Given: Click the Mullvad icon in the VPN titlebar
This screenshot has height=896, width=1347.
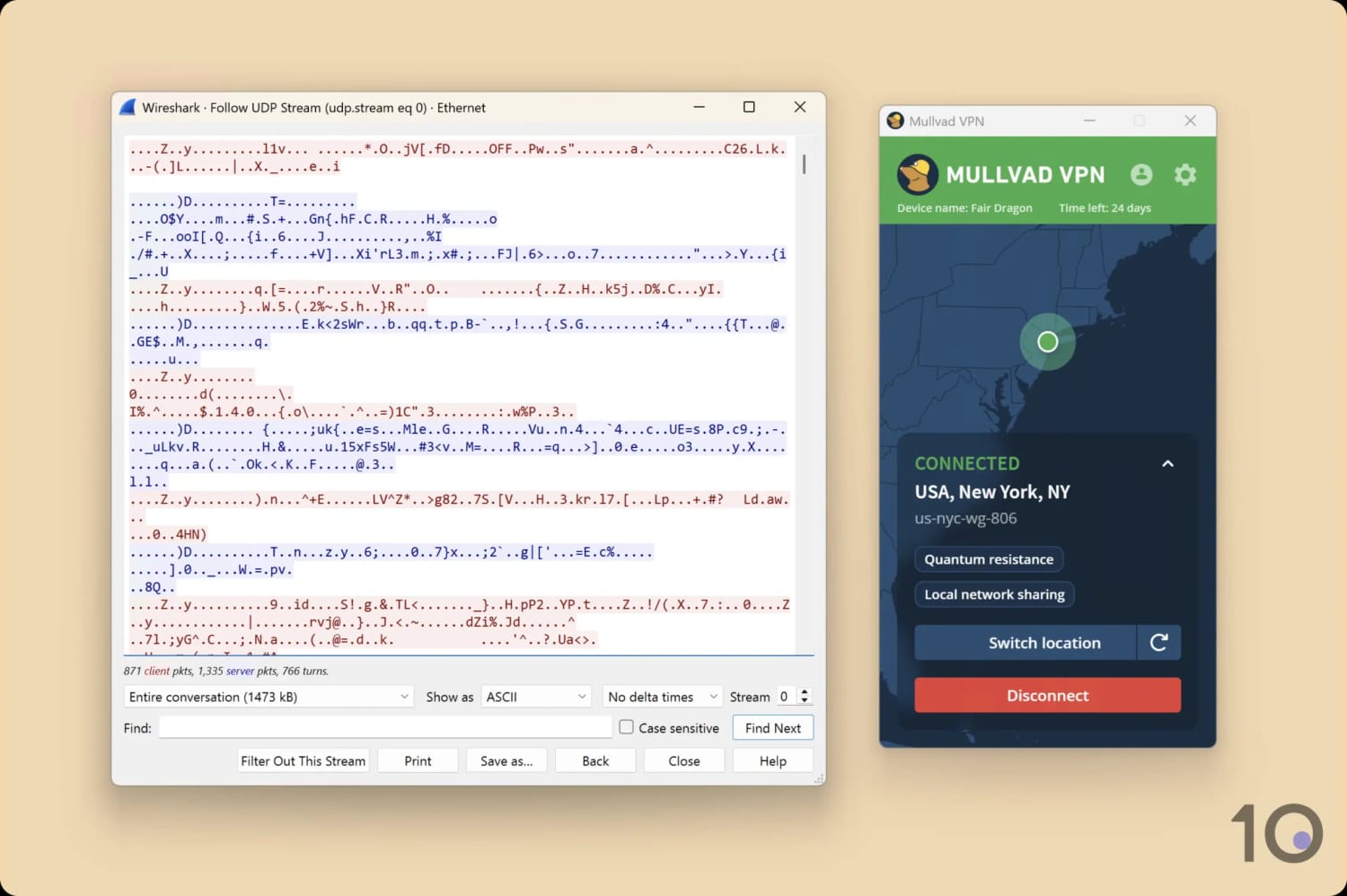Looking at the screenshot, I should (x=894, y=120).
